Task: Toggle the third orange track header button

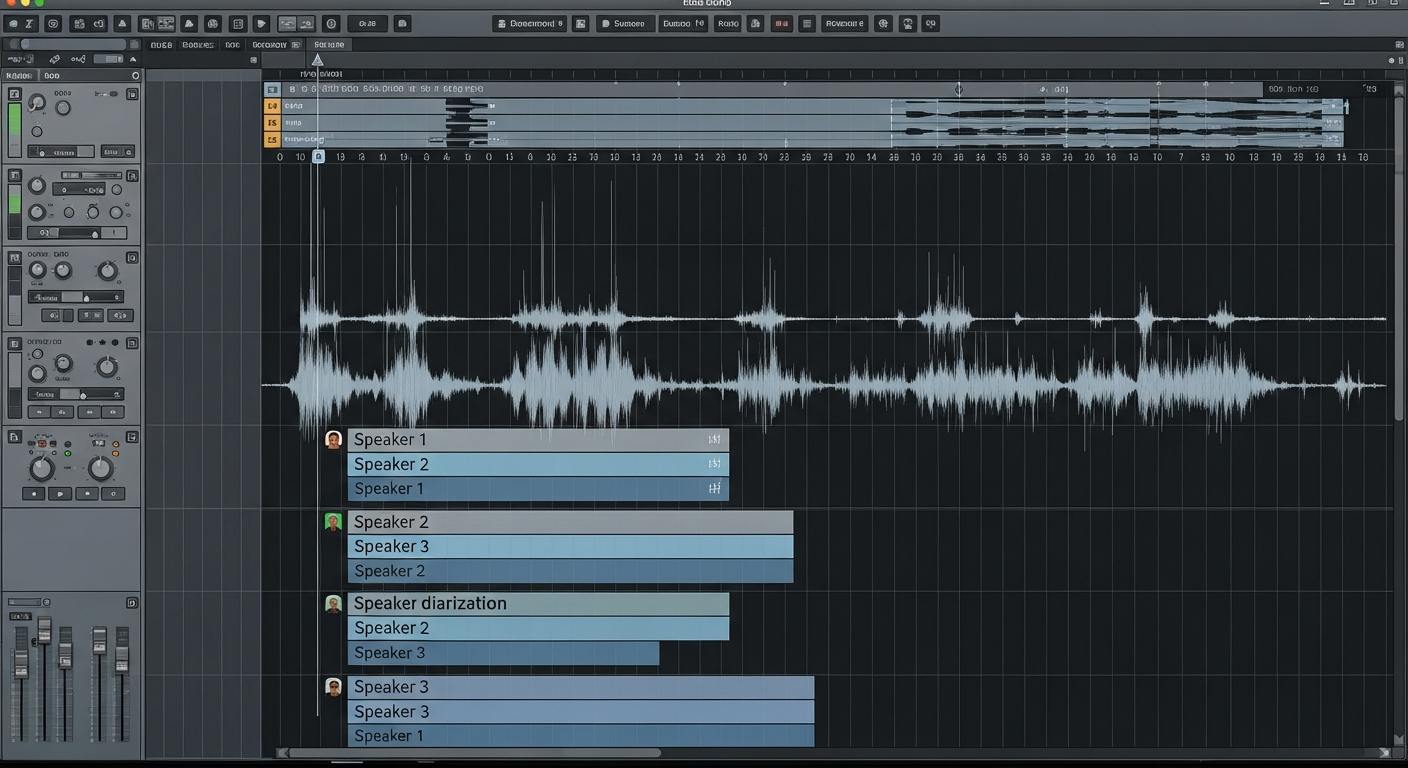Action: point(271,139)
